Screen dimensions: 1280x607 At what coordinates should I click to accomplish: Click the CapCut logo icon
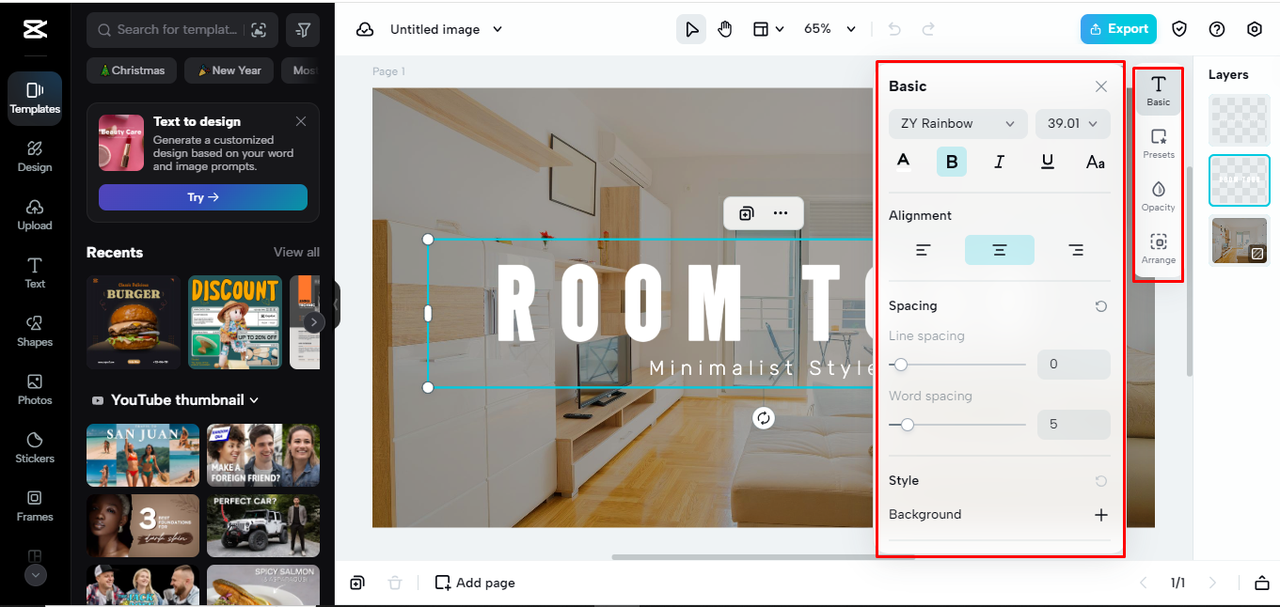(x=35, y=29)
